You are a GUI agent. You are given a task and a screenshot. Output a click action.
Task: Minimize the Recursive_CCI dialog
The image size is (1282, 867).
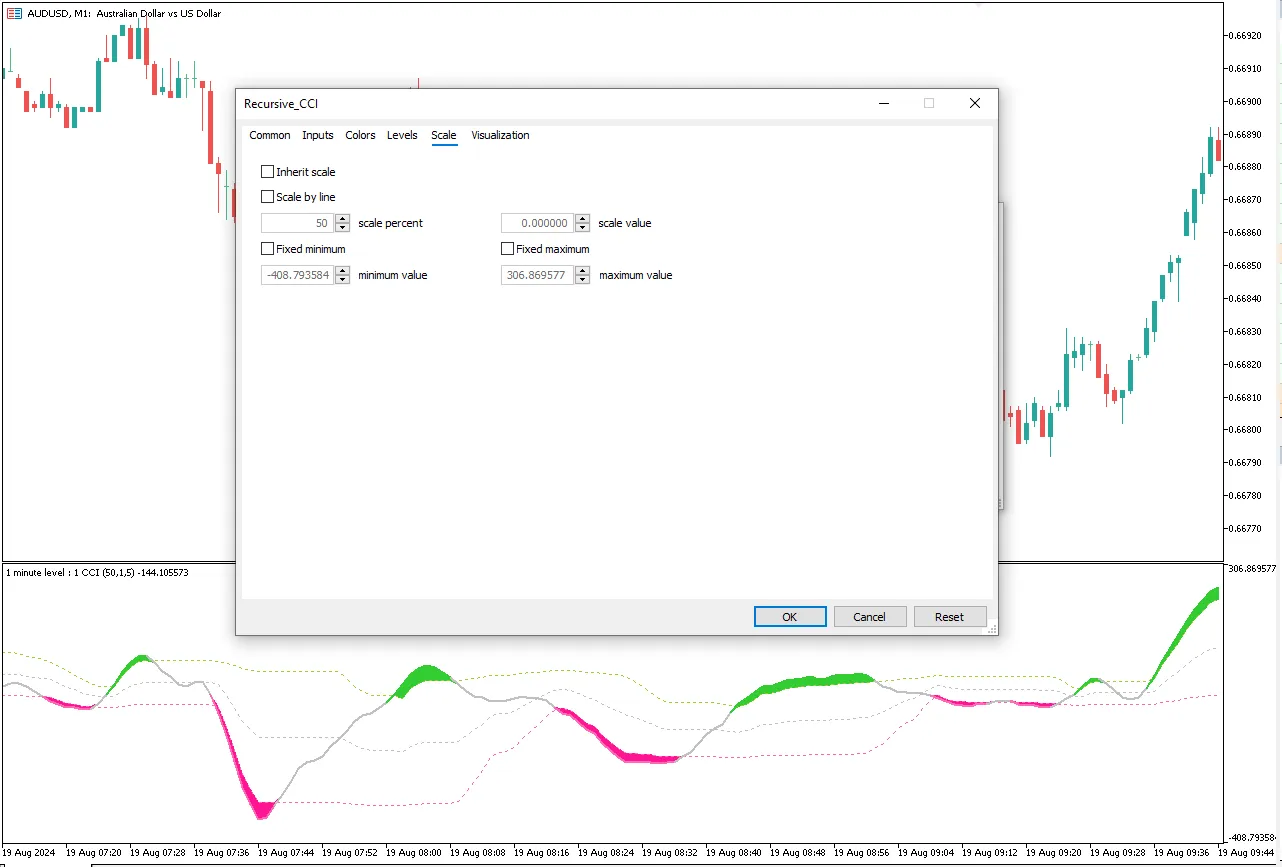pyautogui.click(x=883, y=103)
